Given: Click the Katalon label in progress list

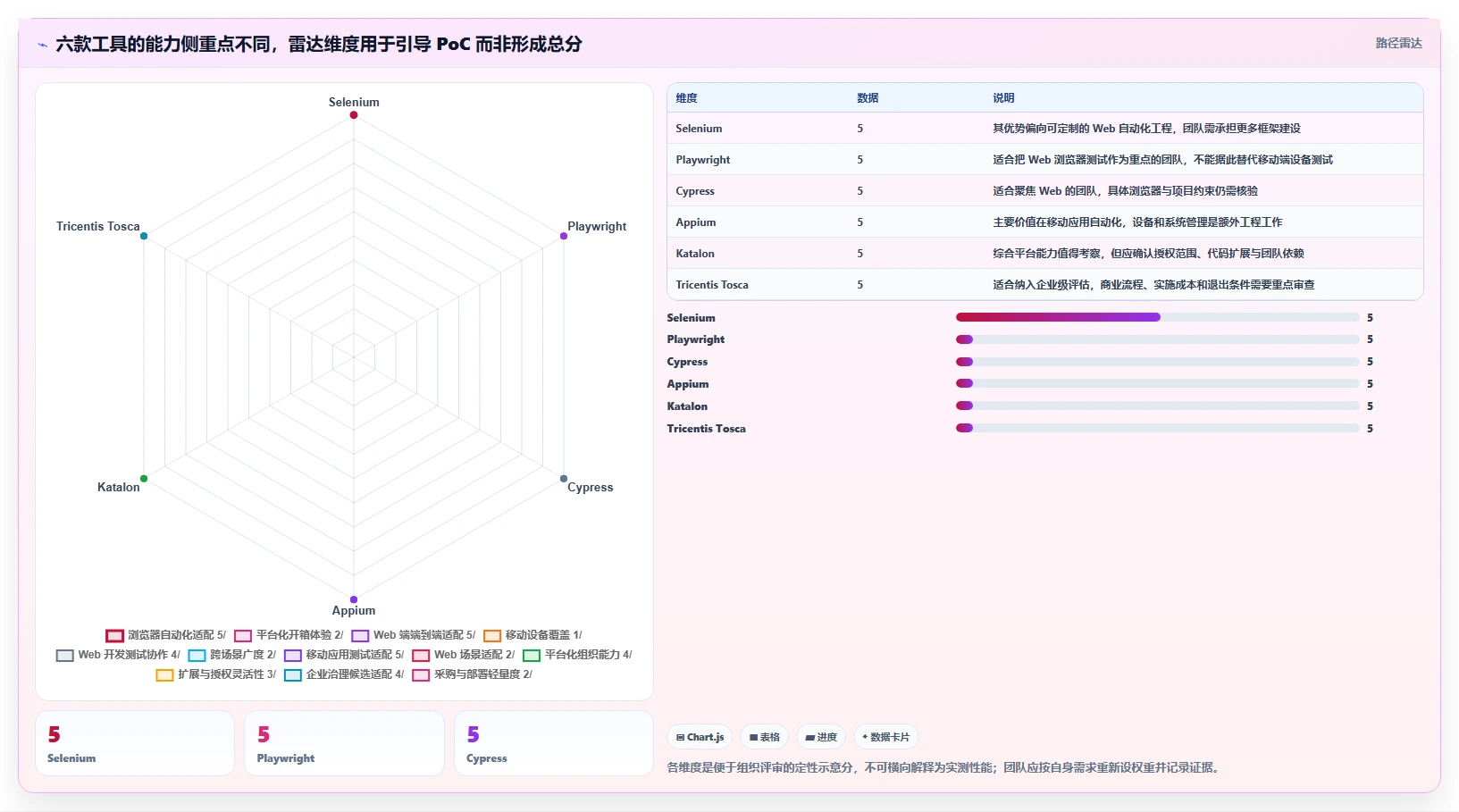Looking at the screenshot, I should click(x=687, y=406).
